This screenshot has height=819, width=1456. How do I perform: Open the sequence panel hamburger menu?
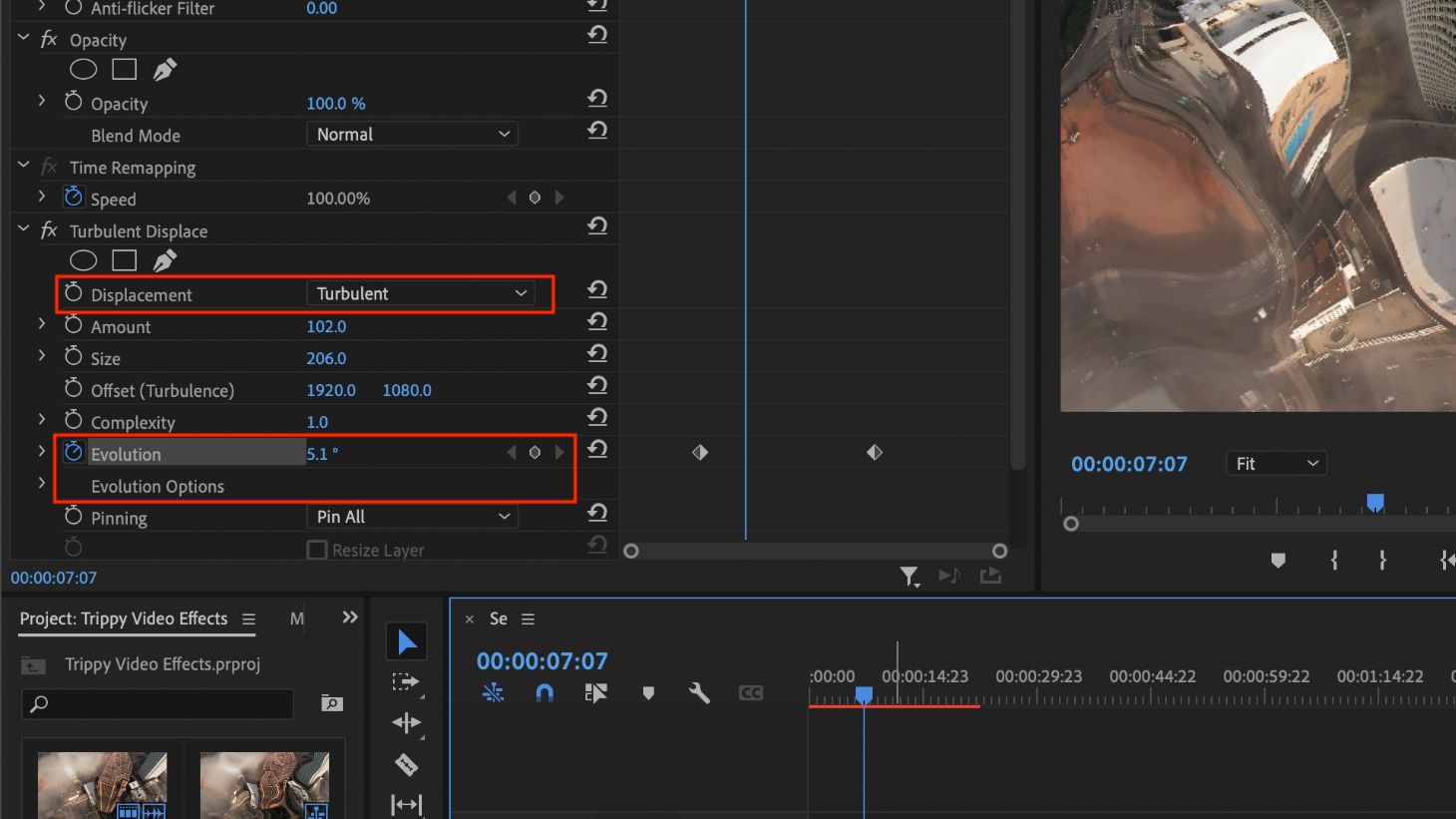coord(528,618)
